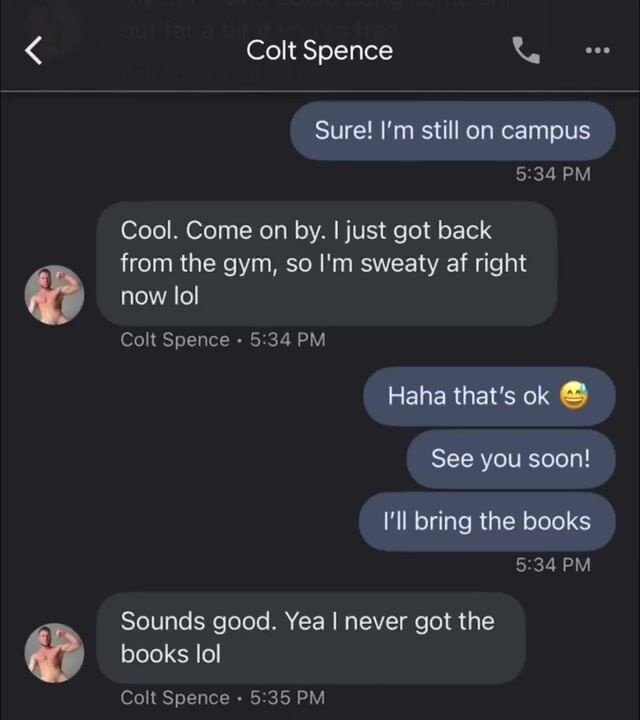Tap the 'Colt Spence · 5:35 PM' sender label
Image resolution: width=640 pixels, height=720 pixels.
[x=223, y=698]
